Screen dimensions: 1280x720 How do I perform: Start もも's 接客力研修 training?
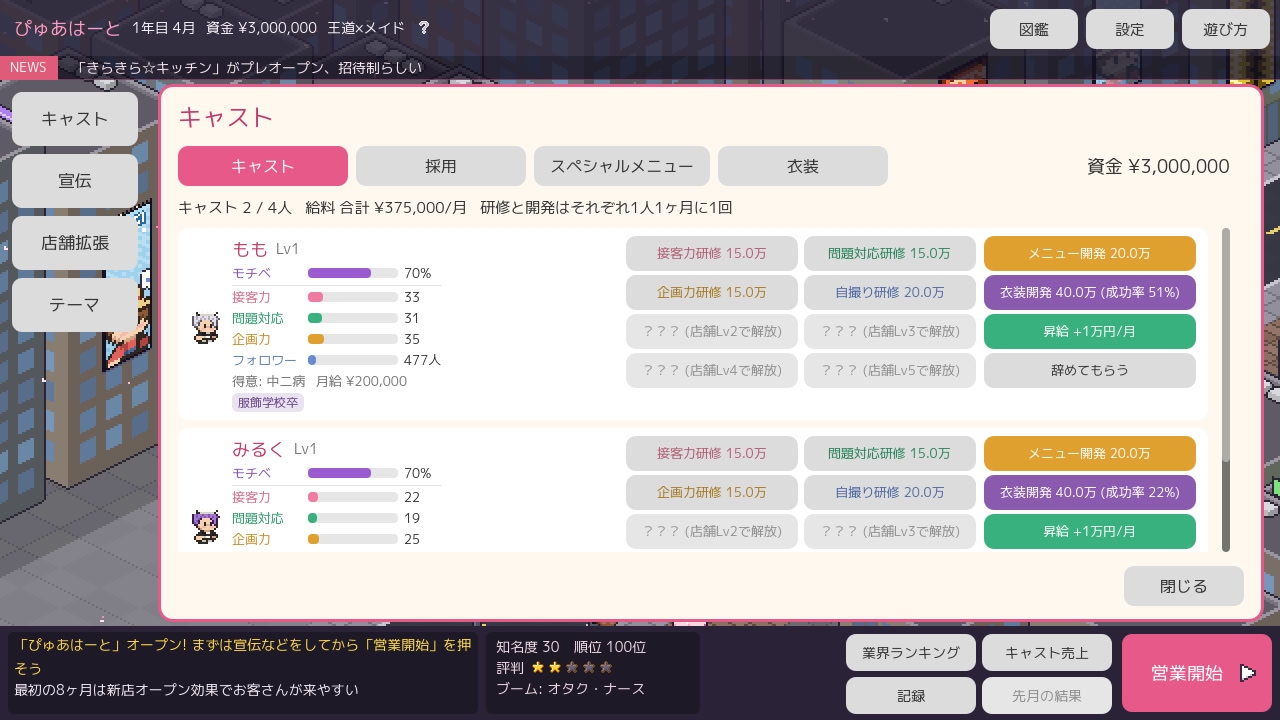[x=712, y=253]
